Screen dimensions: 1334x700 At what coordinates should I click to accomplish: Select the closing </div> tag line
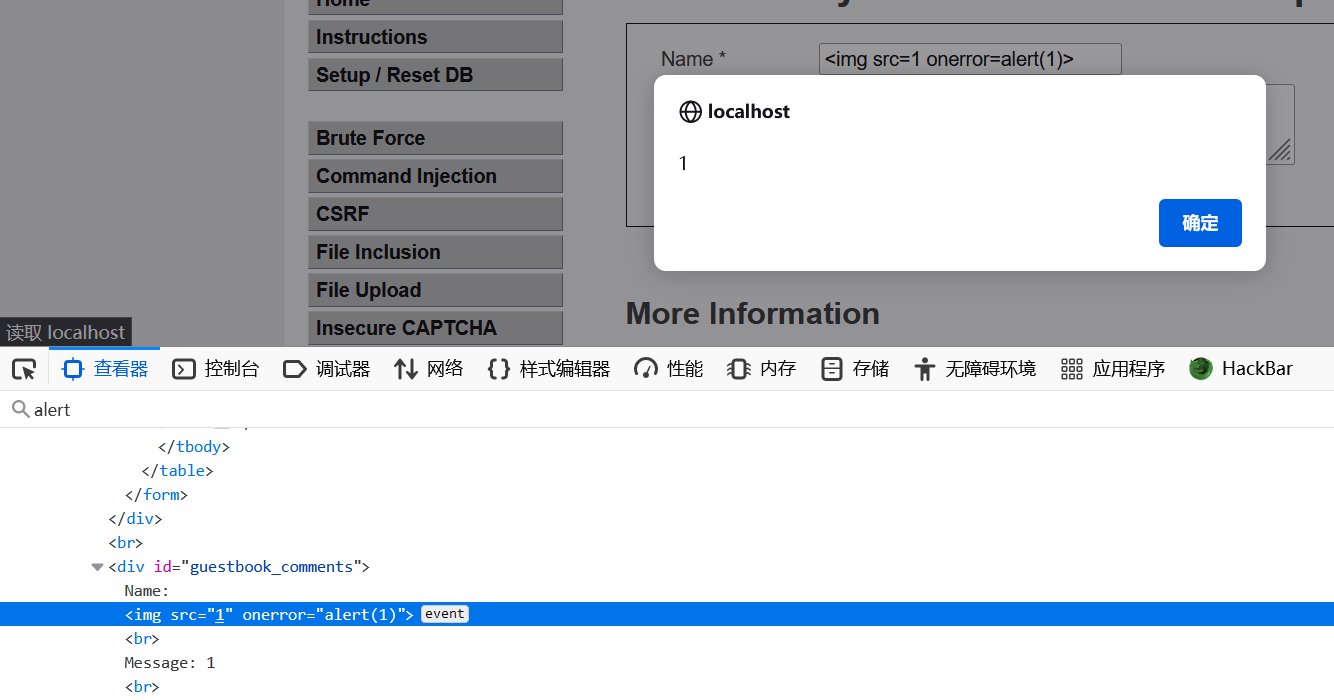135,519
